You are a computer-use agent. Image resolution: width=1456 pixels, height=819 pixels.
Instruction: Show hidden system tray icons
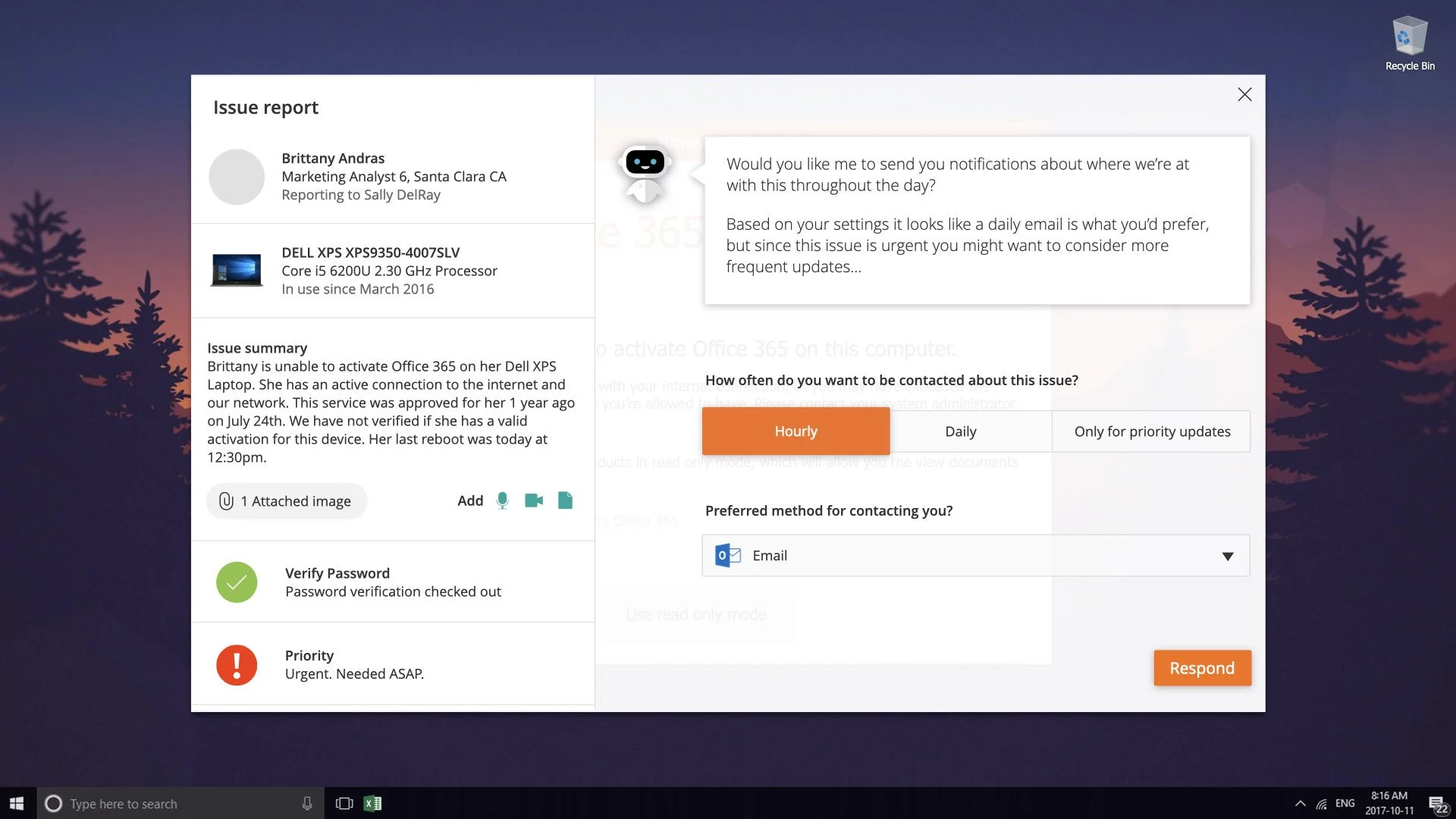click(1300, 804)
